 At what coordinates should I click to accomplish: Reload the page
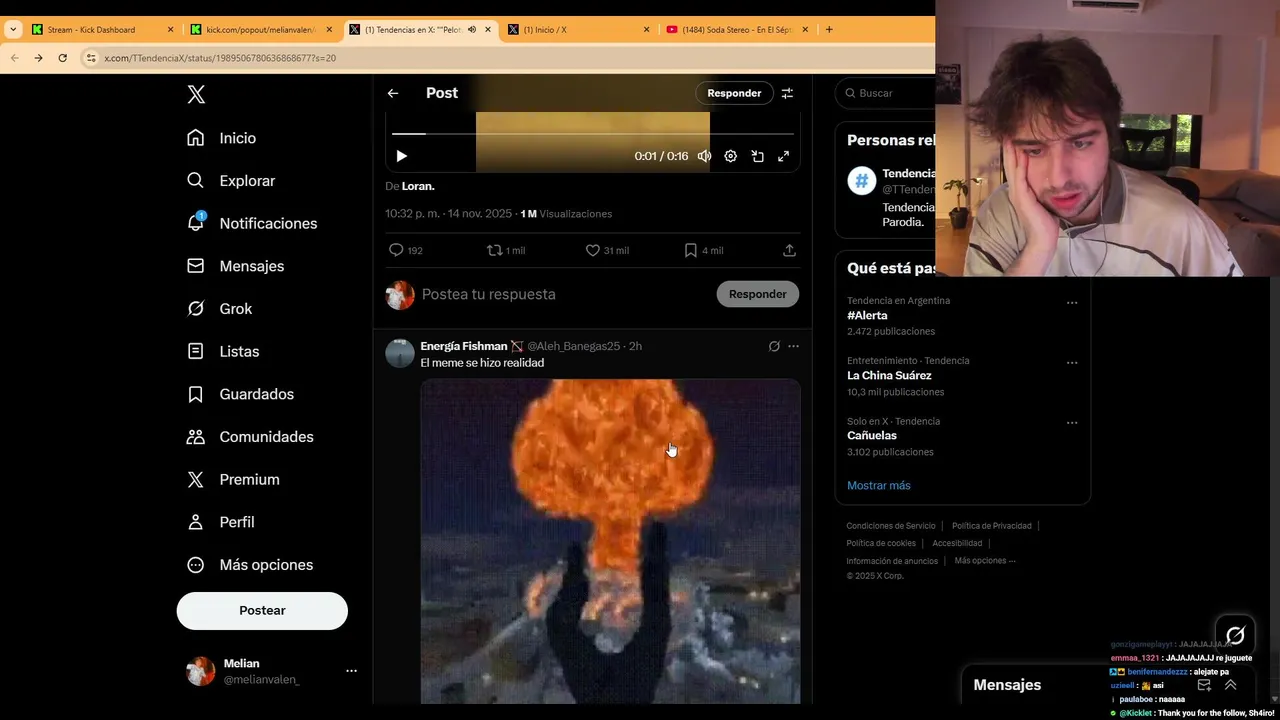62,58
